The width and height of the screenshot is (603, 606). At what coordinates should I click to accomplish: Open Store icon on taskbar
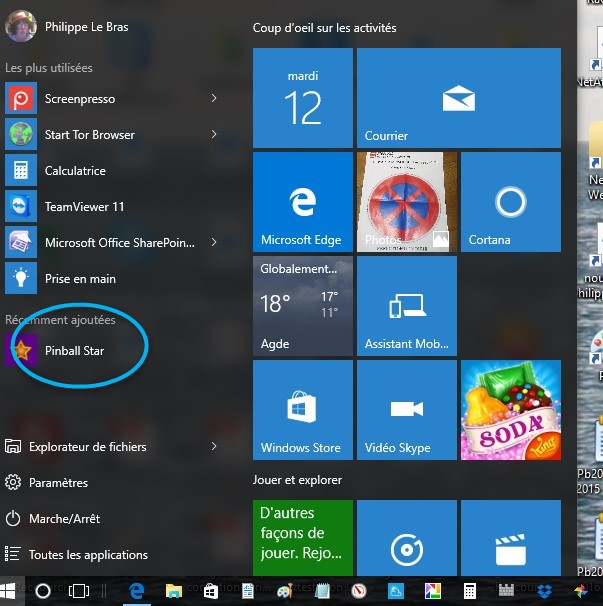coord(211,591)
